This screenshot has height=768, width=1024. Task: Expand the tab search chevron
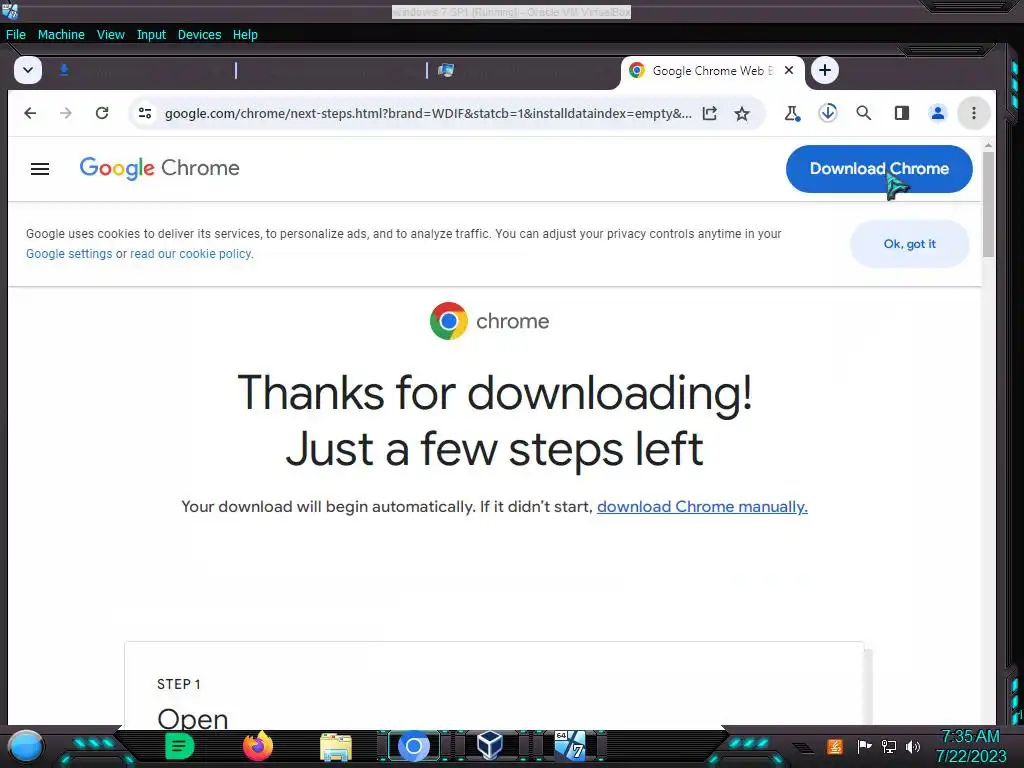[28, 70]
